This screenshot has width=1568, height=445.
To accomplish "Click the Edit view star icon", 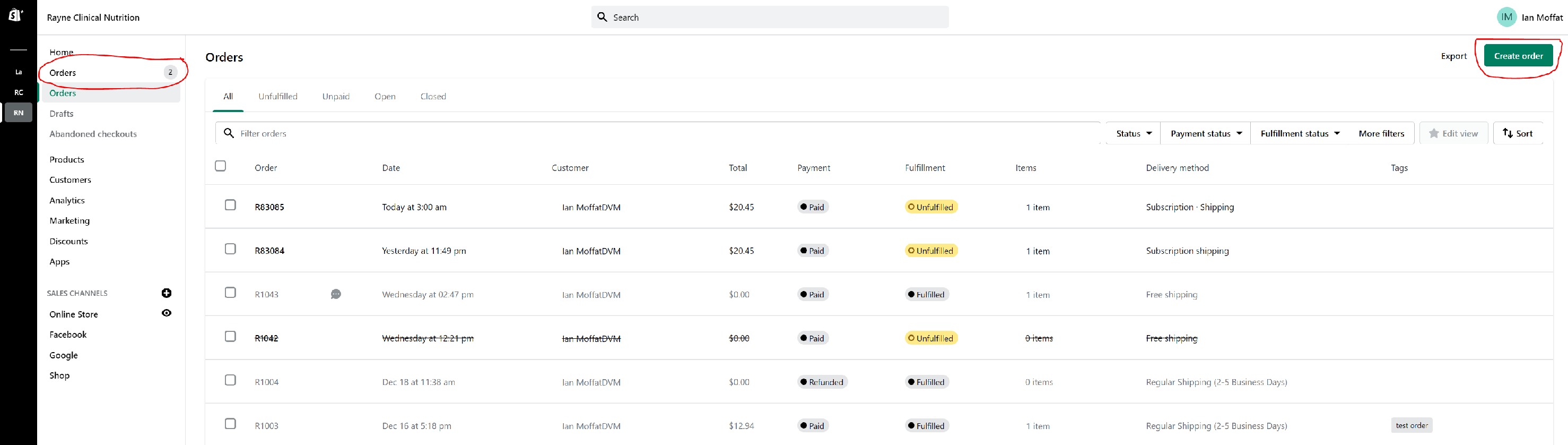I will tap(1433, 133).
